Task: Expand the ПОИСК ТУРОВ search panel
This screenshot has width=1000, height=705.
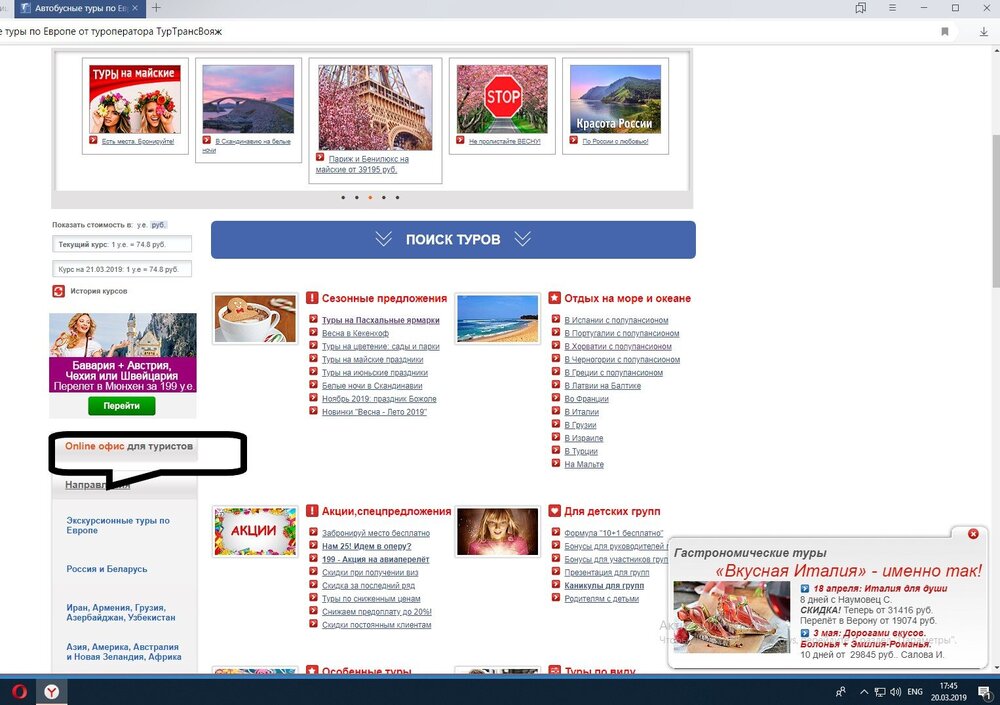Action: tap(453, 240)
